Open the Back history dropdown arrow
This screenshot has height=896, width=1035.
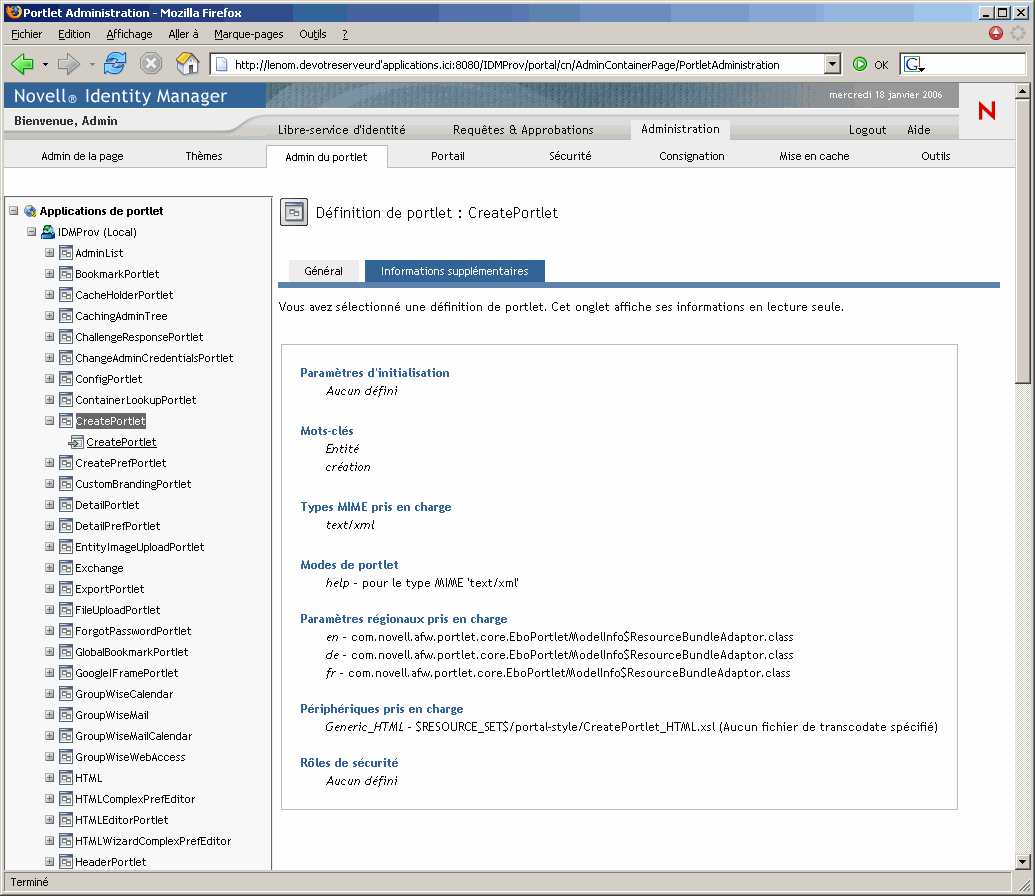point(45,65)
